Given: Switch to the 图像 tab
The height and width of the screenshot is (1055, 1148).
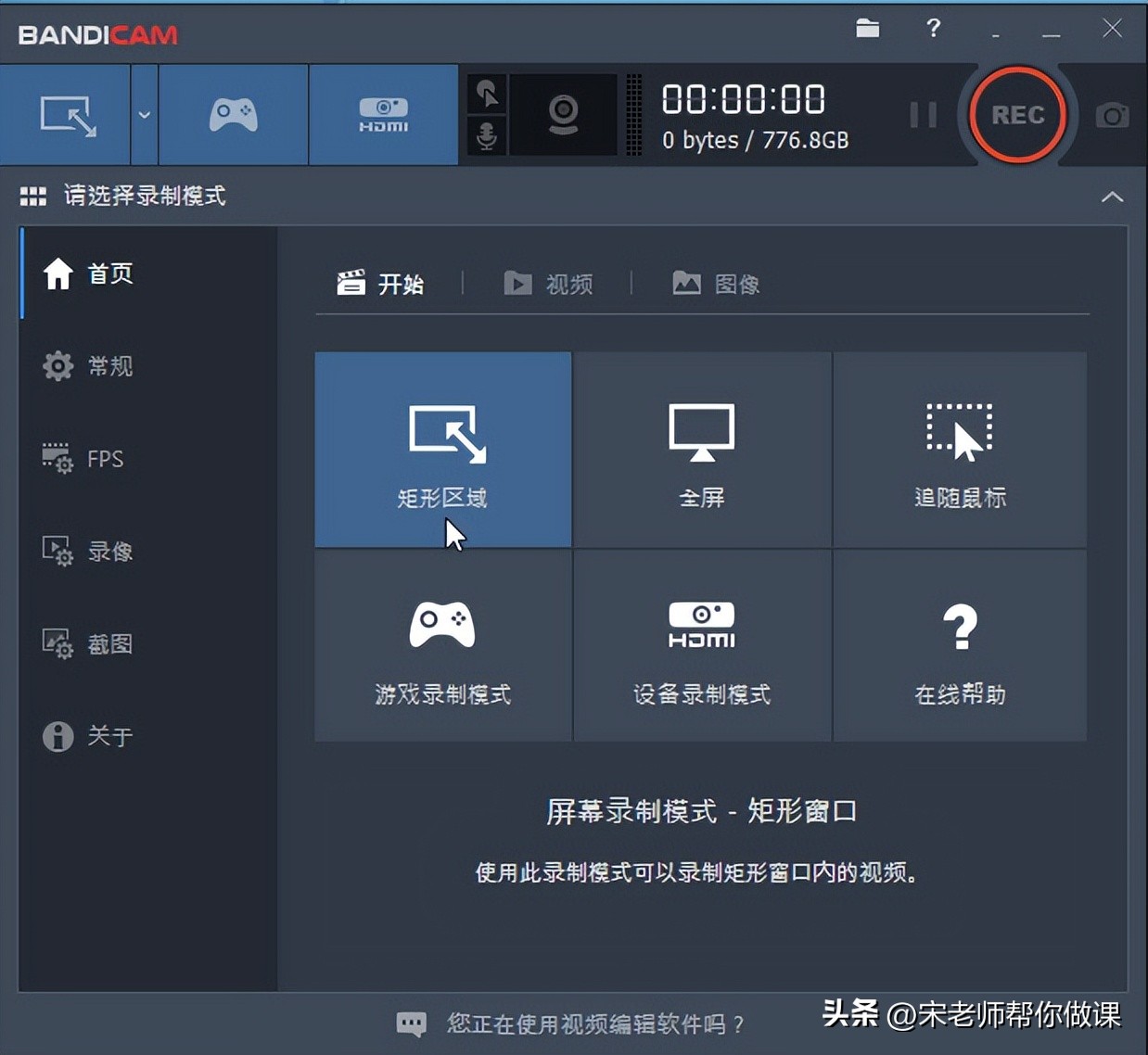Looking at the screenshot, I should [x=716, y=283].
